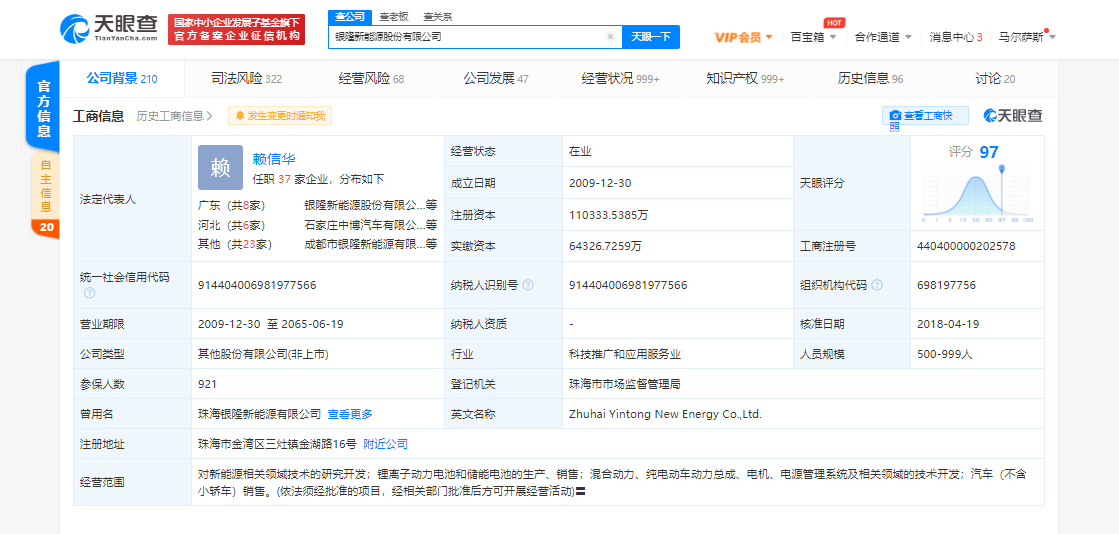Click the 人员规模 value 500-999人
Image resolution: width=1119 pixels, height=534 pixels.
[x=945, y=353]
